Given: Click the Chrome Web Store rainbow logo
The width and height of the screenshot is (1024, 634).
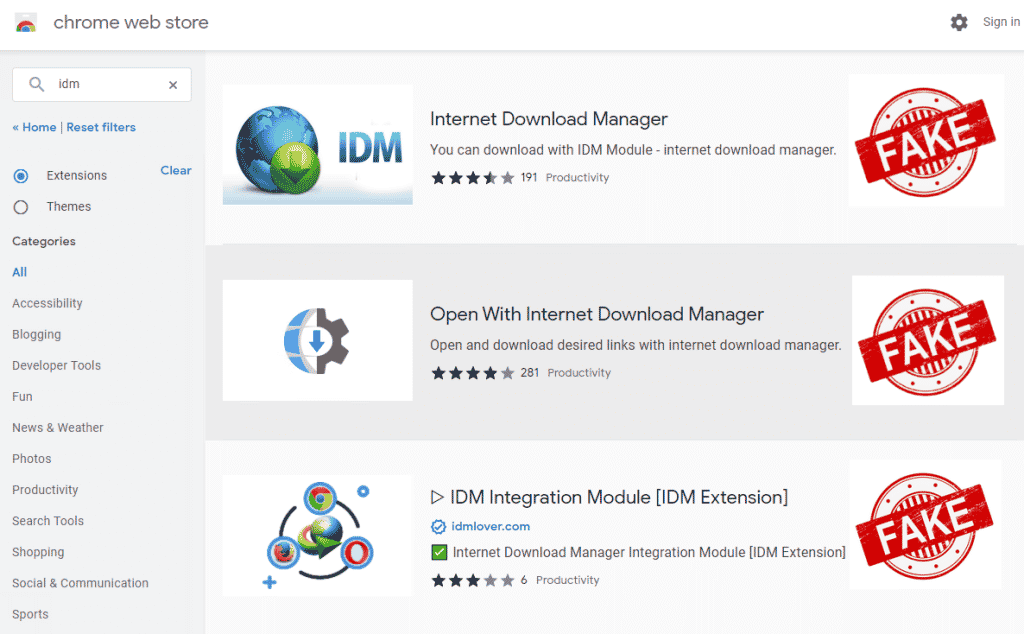Looking at the screenshot, I should [25, 23].
